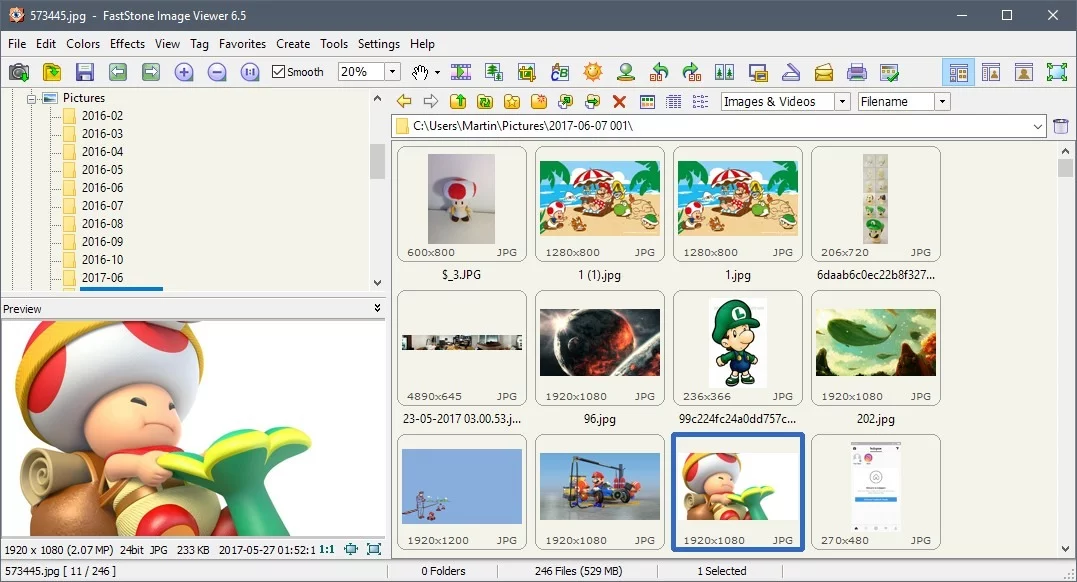Switch to windowed view with side list
This screenshot has width=1077, height=582.
pyautogui.click(x=991, y=72)
